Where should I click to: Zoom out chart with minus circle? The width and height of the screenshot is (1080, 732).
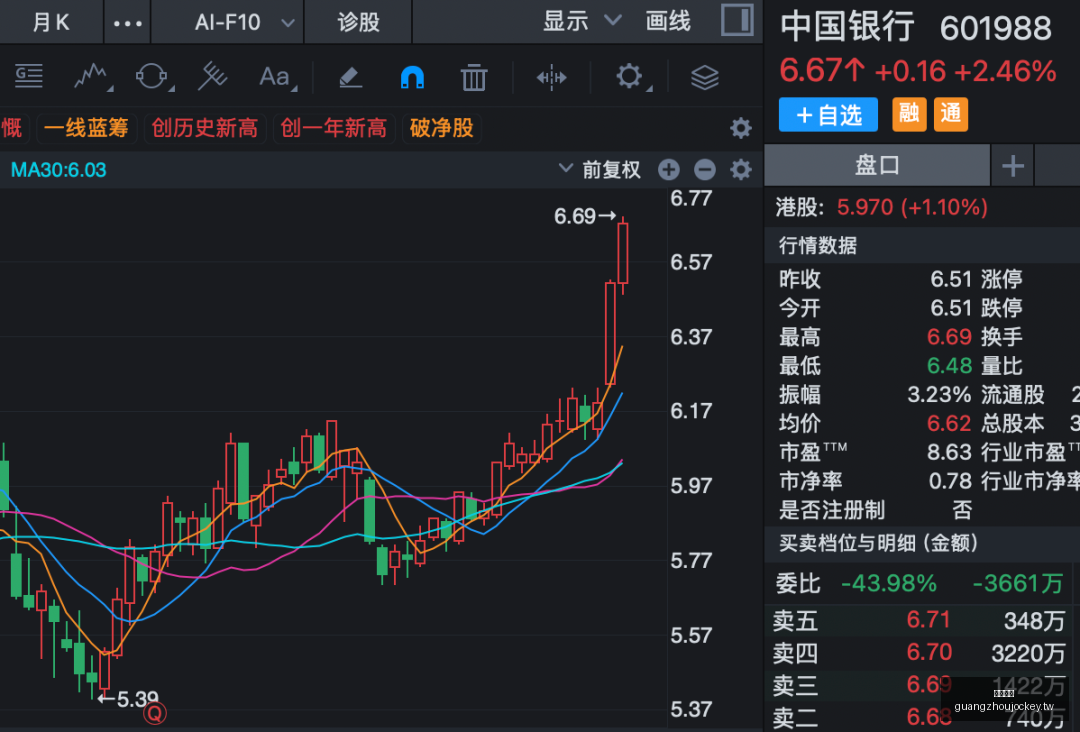tap(705, 169)
